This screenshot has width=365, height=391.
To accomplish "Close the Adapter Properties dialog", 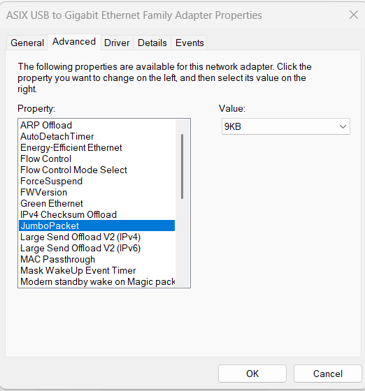I will pyautogui.click(x=353, y=15).
